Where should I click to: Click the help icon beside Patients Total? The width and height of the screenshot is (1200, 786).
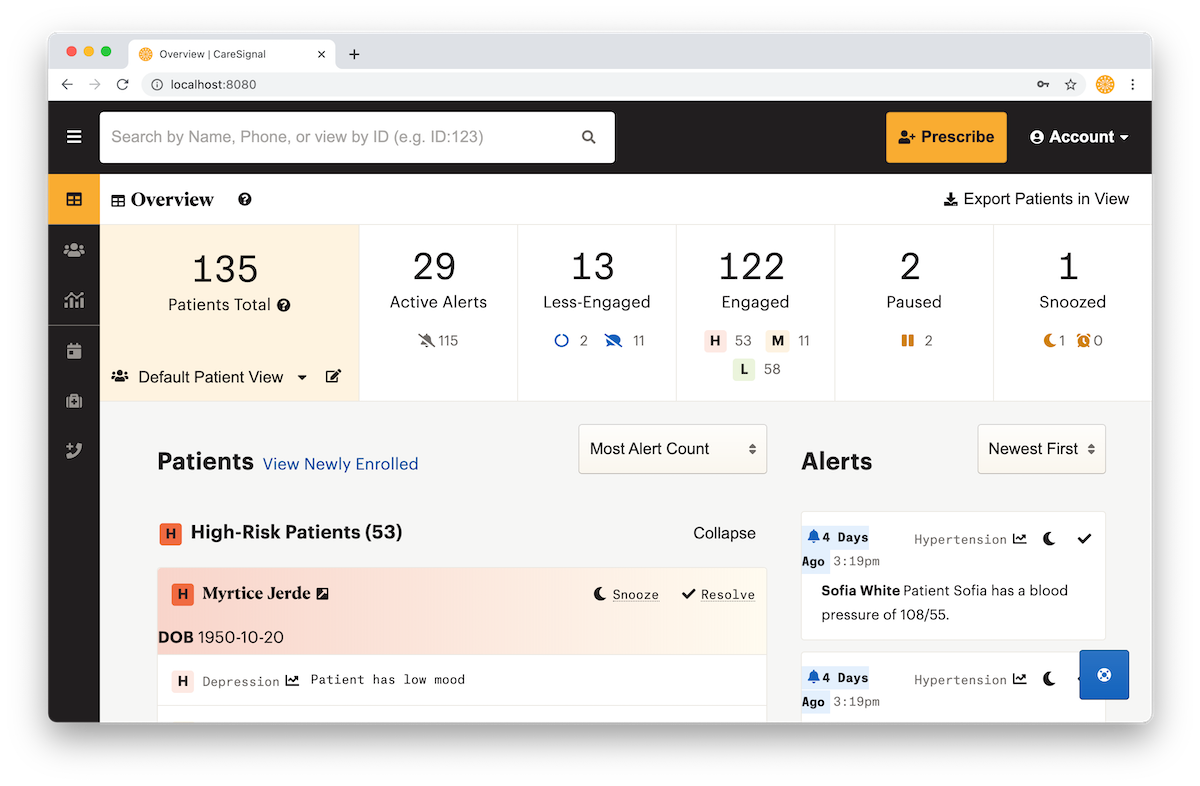(284, 305)
